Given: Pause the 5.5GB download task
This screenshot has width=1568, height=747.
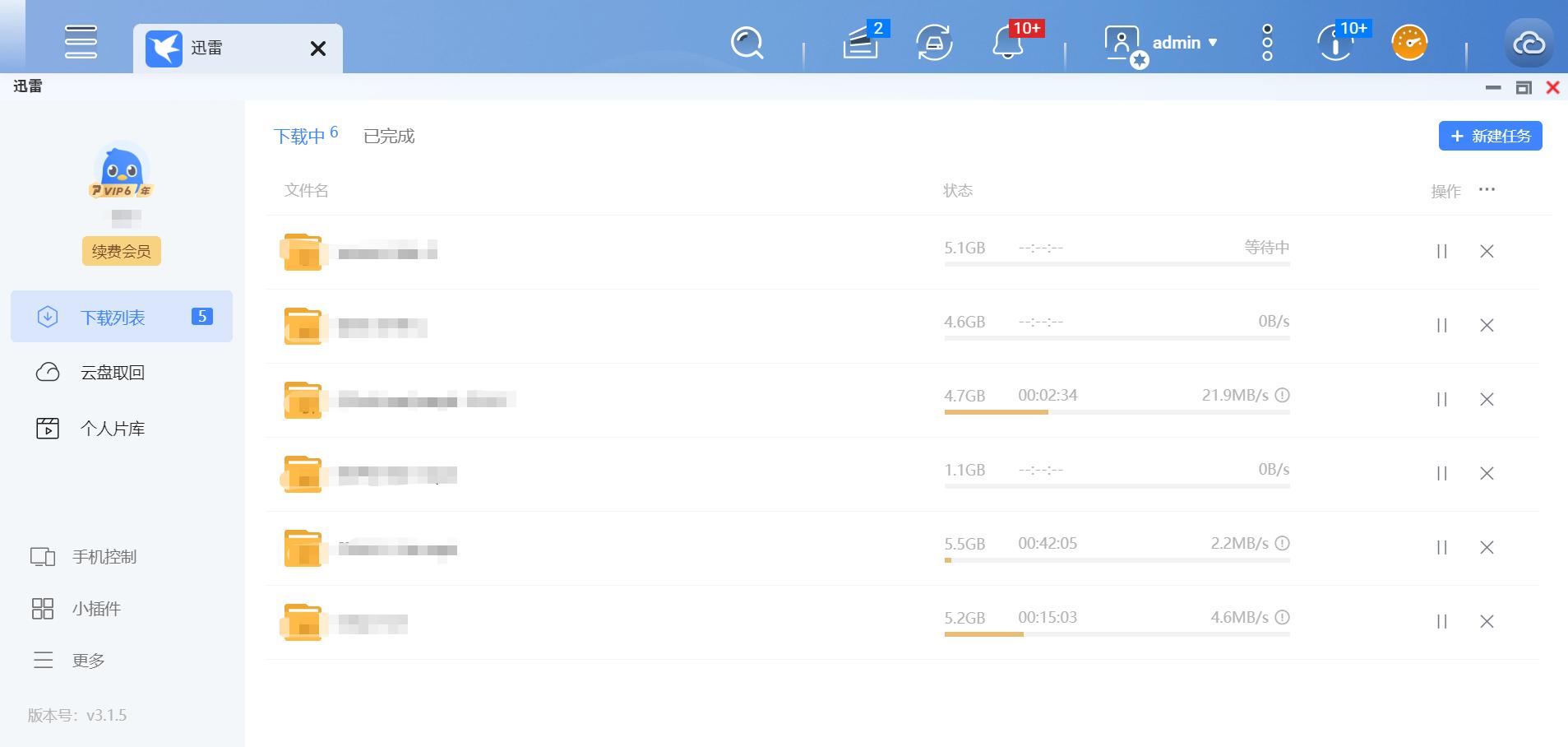Looking at the screenshot, I should [1441, 548].
